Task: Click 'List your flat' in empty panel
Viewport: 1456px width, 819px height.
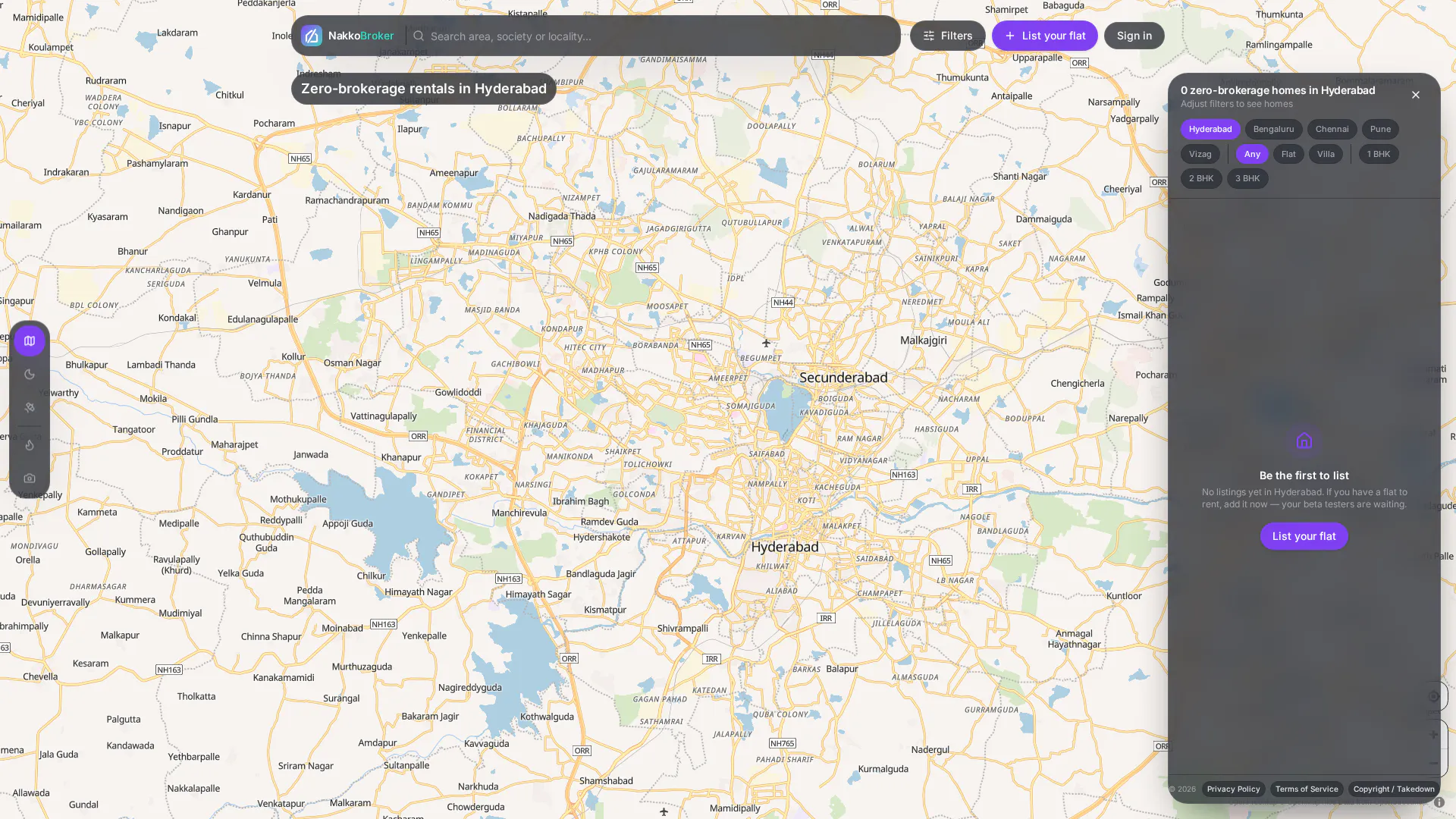Action: point(1304,536)
